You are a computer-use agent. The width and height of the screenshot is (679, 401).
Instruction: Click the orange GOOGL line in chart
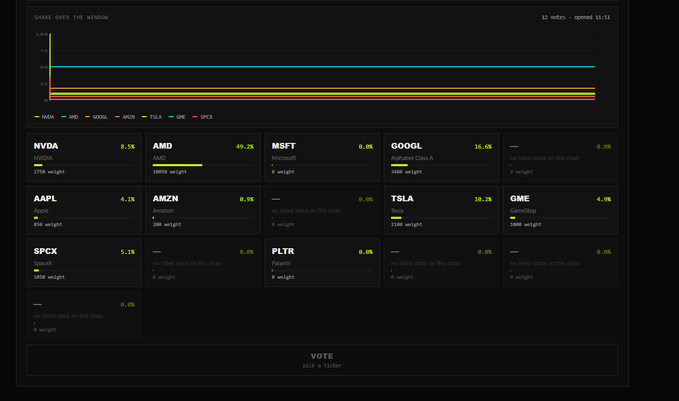[322, 88]
